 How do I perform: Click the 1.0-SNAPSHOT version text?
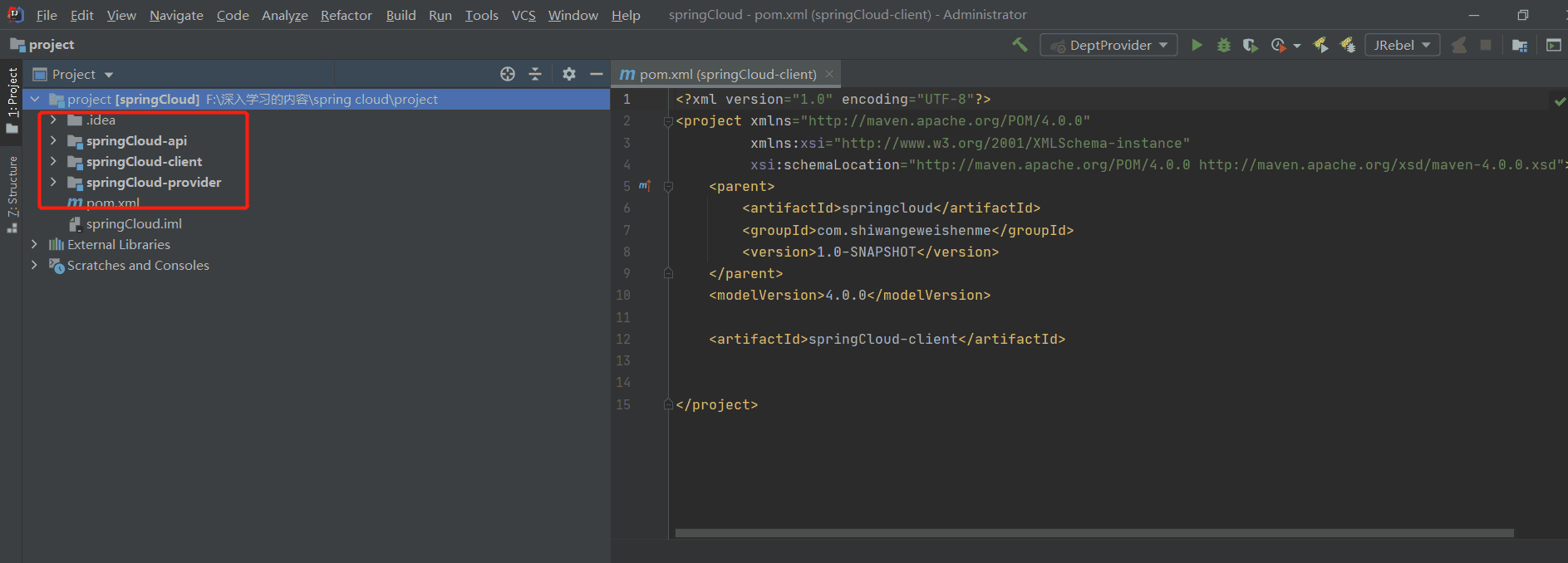point(867,252)
